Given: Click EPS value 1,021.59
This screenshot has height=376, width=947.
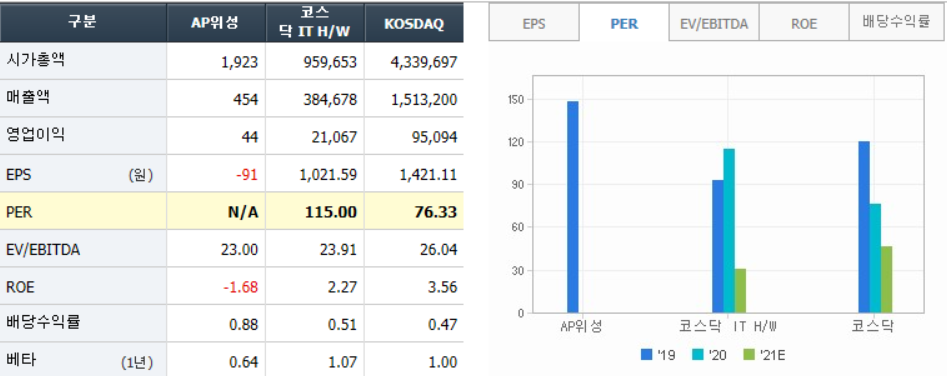Looking at the screenshot, I should (328, 175).
